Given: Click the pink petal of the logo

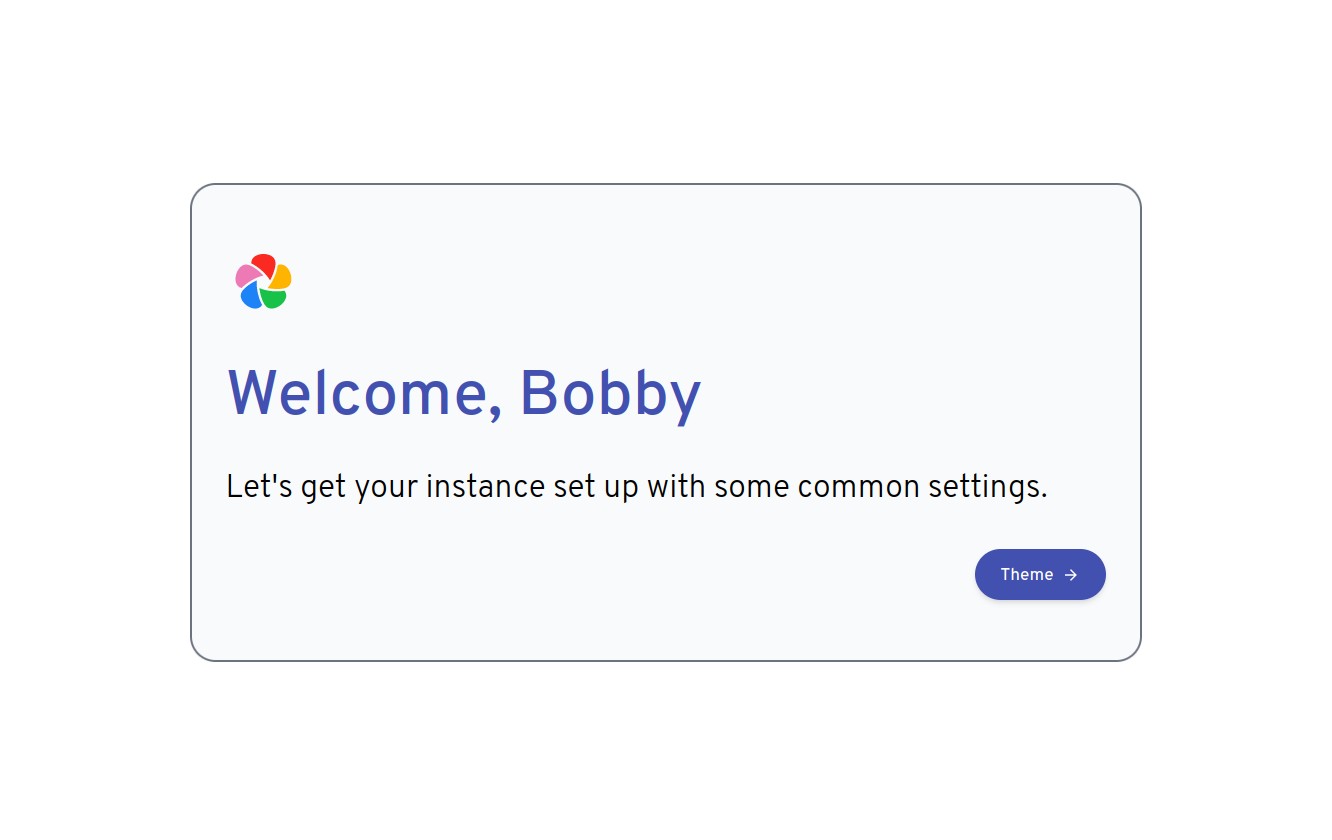Looking at the screenshot, I should (x=247, y=275).
